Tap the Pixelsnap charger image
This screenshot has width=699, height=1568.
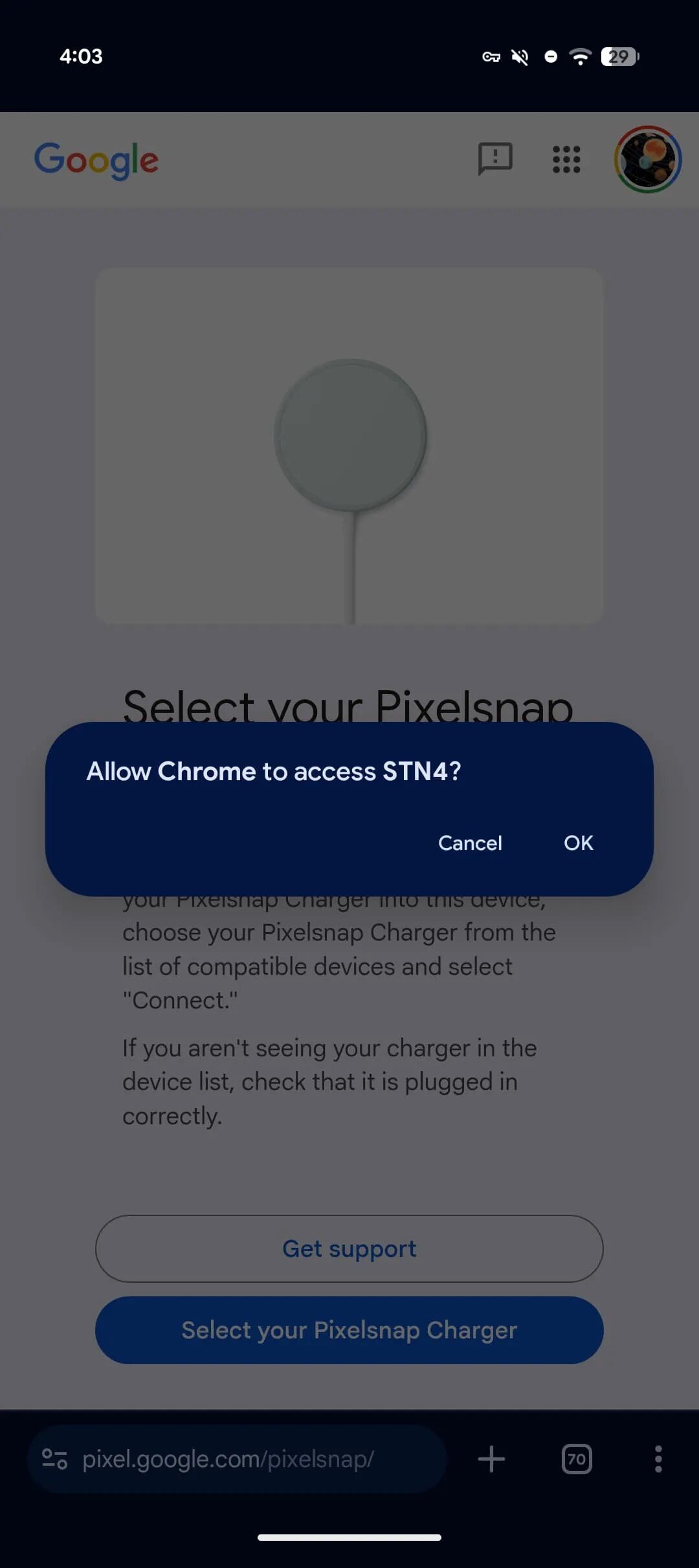pos(349,446)
